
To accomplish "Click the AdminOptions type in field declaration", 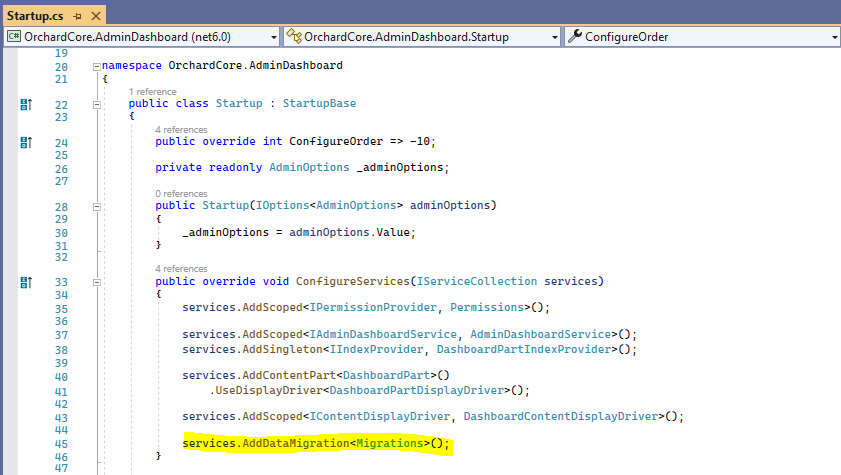I will (x=309, y=167).
